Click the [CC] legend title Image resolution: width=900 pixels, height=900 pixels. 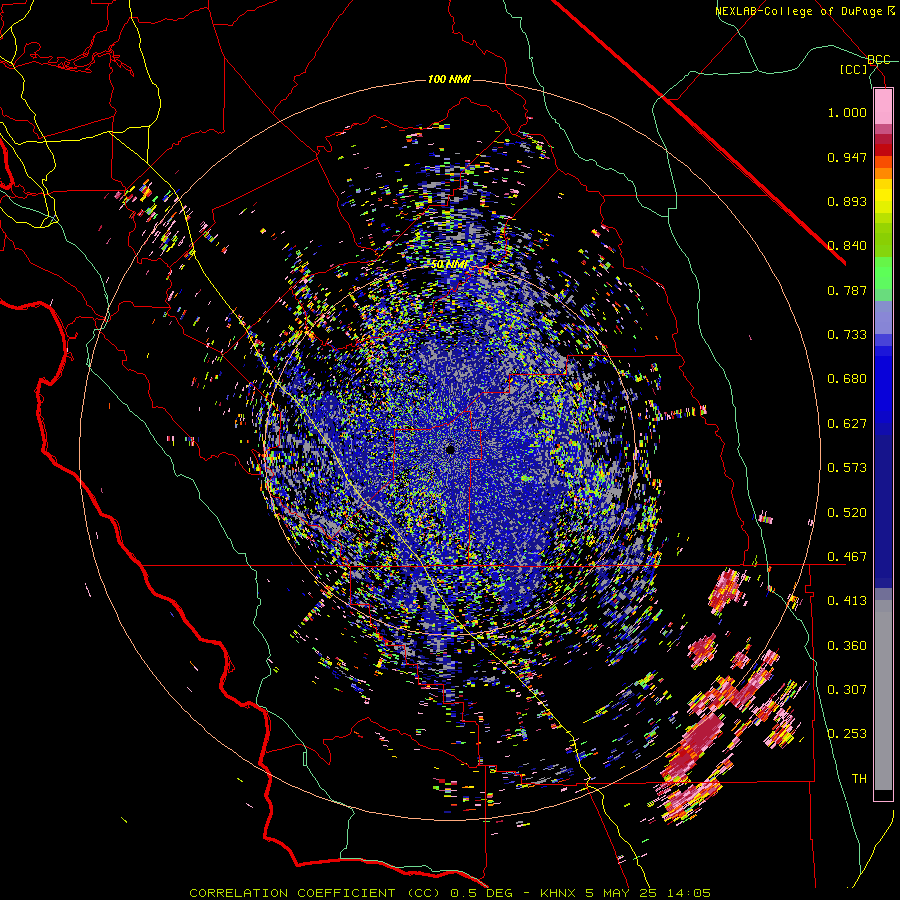point(854,69)
